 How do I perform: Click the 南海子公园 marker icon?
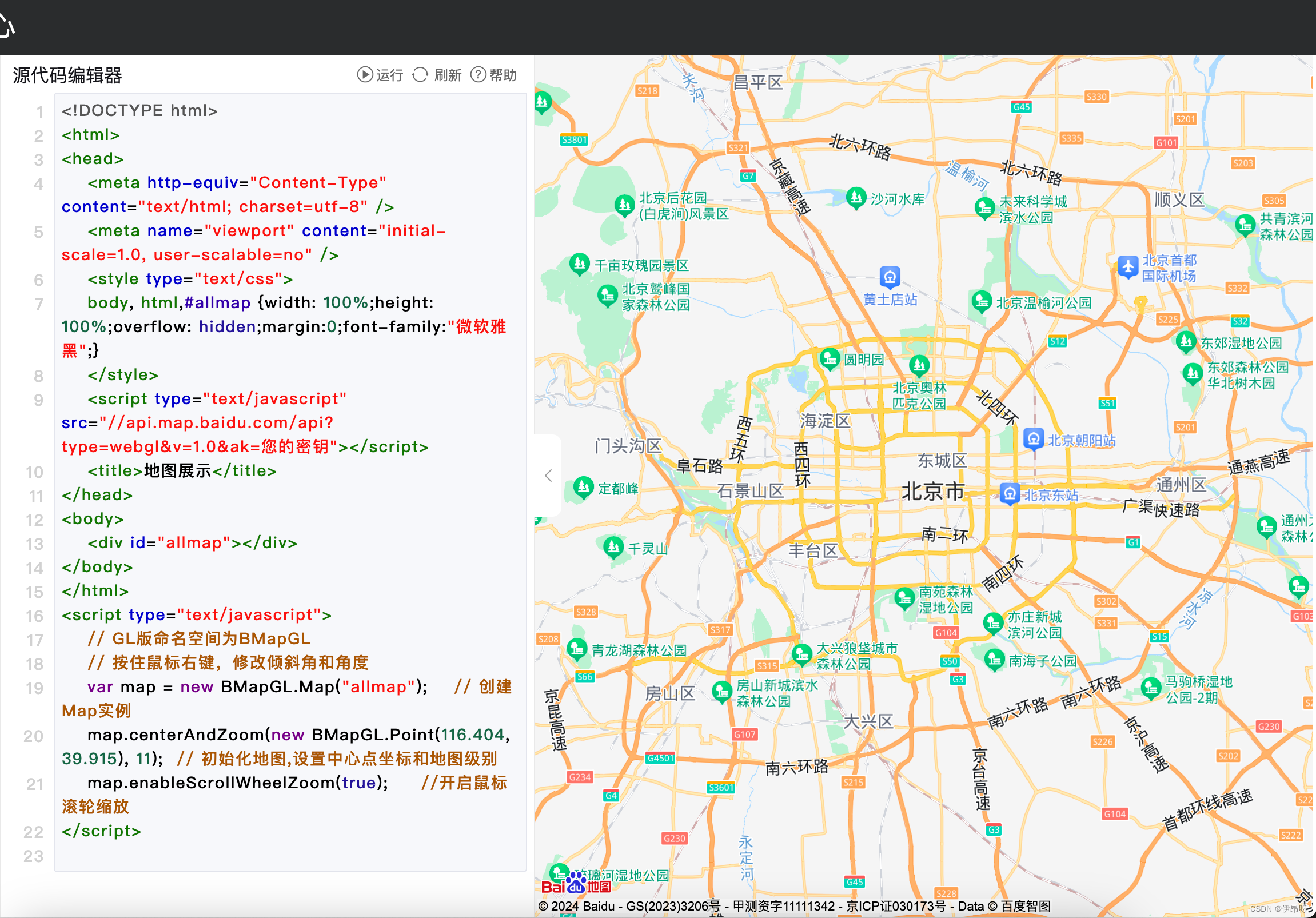(x=995, y=661)
